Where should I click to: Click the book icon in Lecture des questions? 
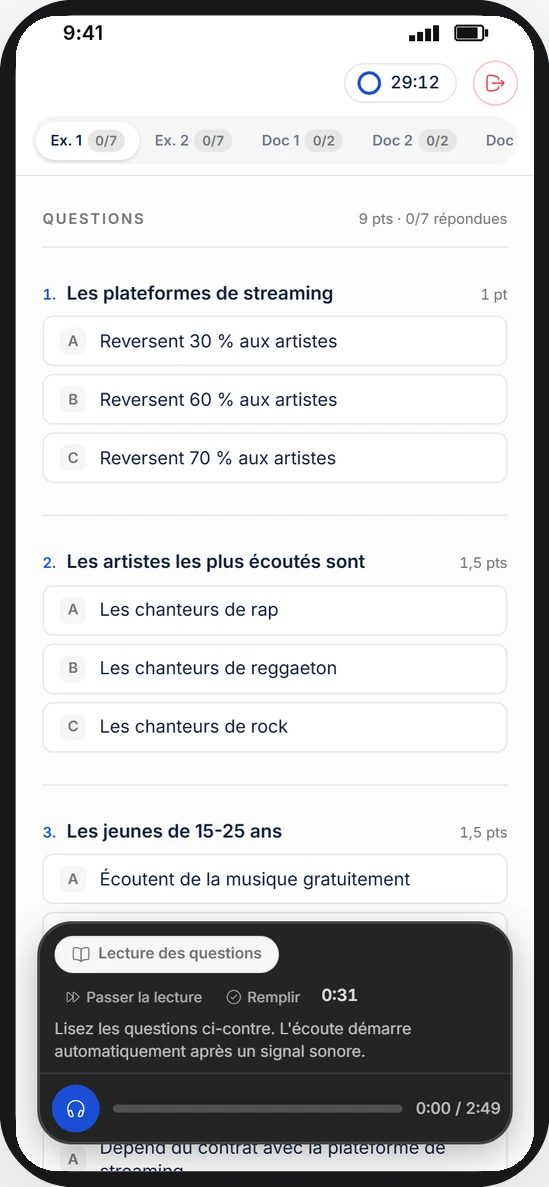[81, 955]
